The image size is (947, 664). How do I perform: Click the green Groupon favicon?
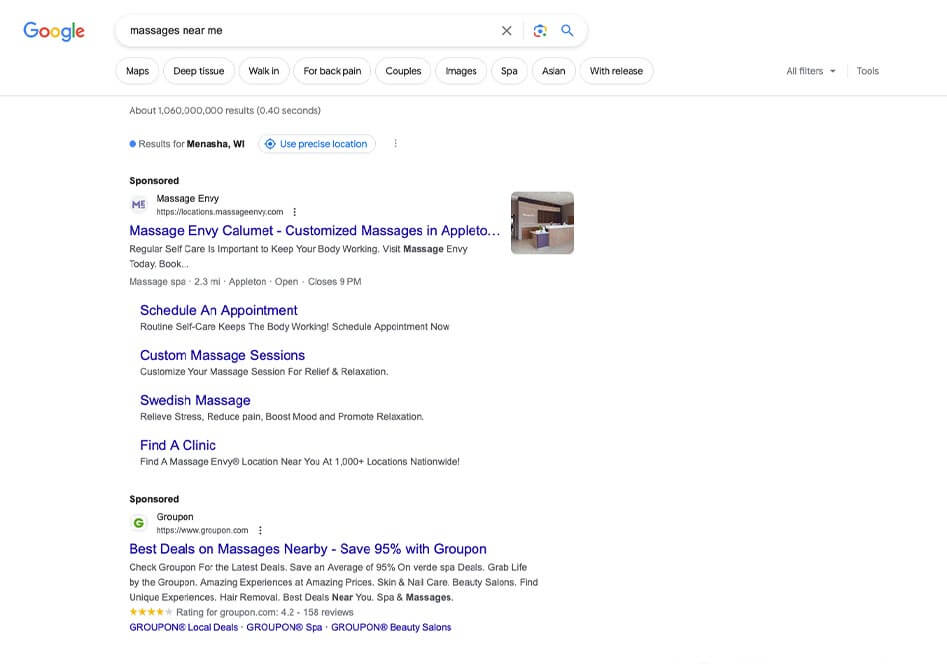click(x=139, y=523)
